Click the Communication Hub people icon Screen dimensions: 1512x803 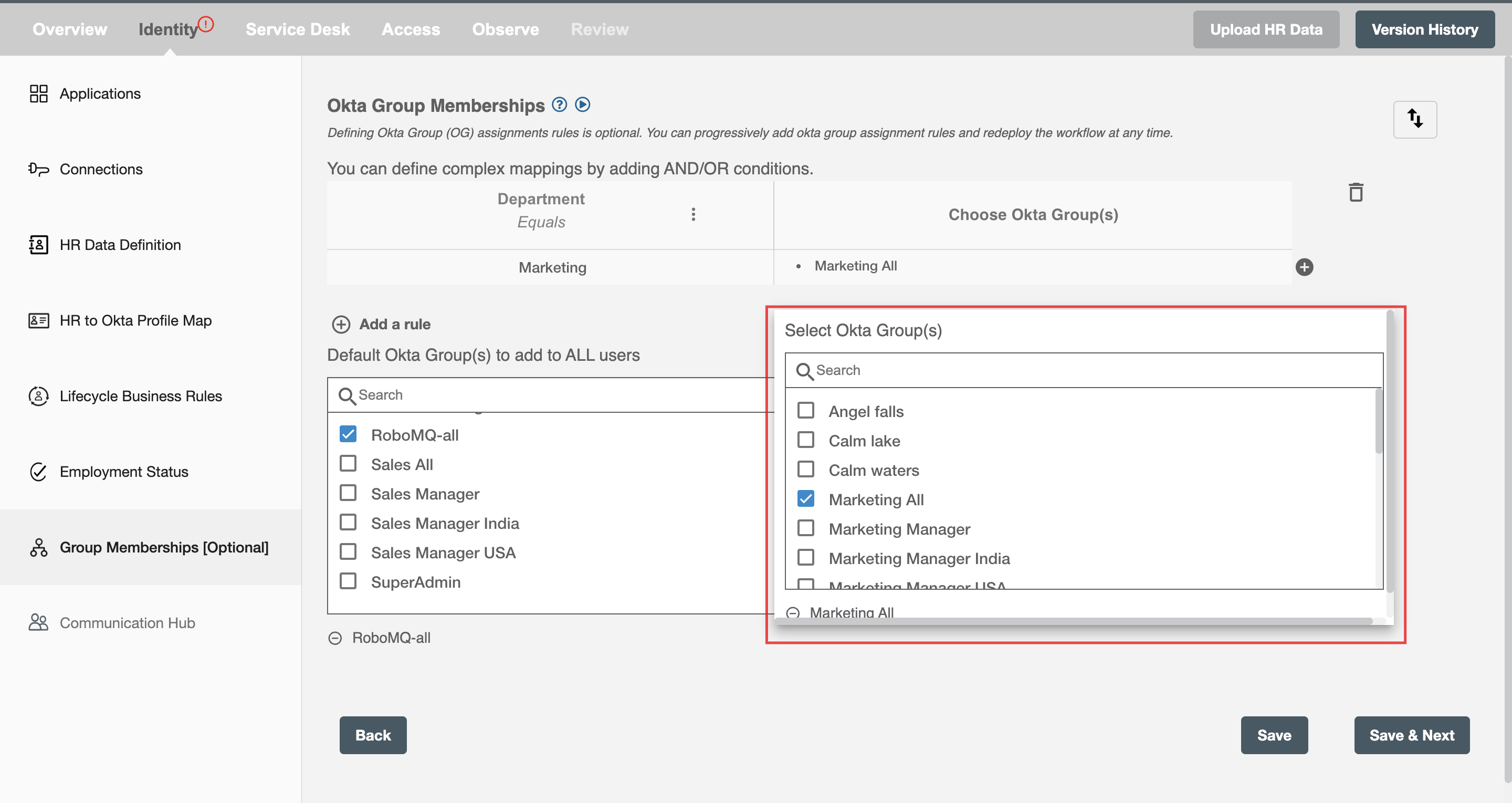tap(39, 623)
